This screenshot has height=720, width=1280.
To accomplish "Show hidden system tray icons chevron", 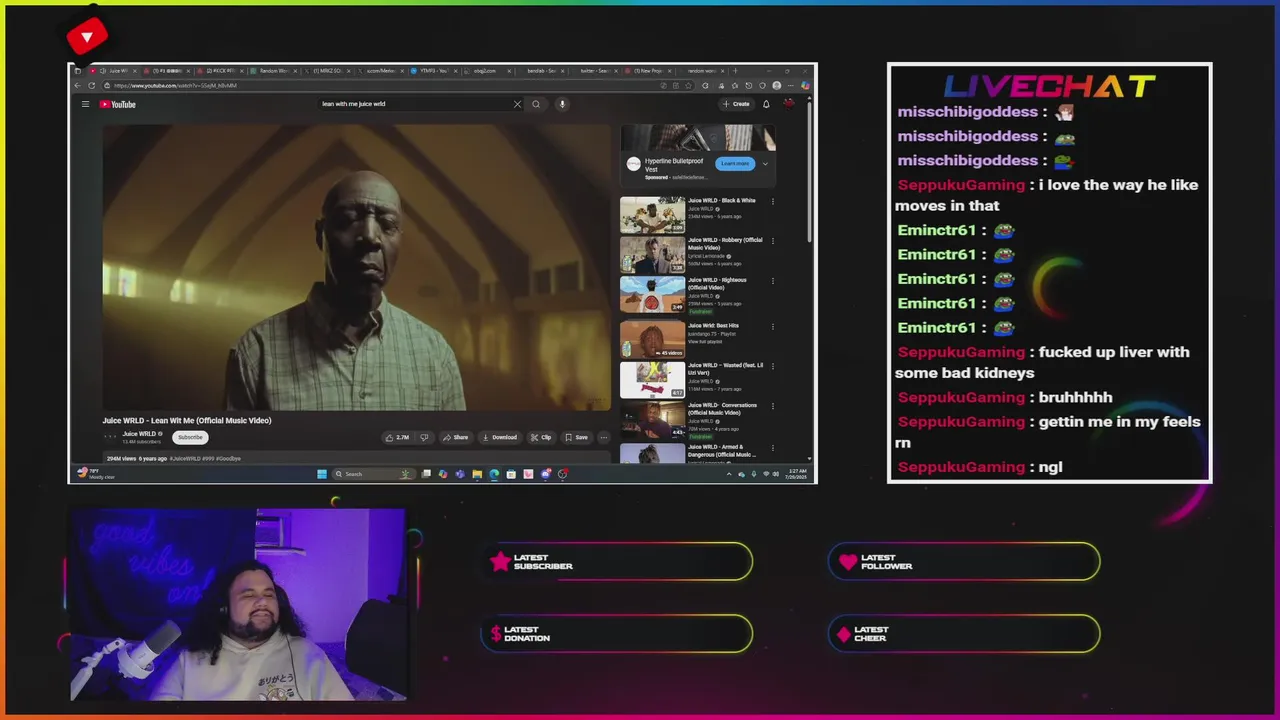I will click(729, 474).
